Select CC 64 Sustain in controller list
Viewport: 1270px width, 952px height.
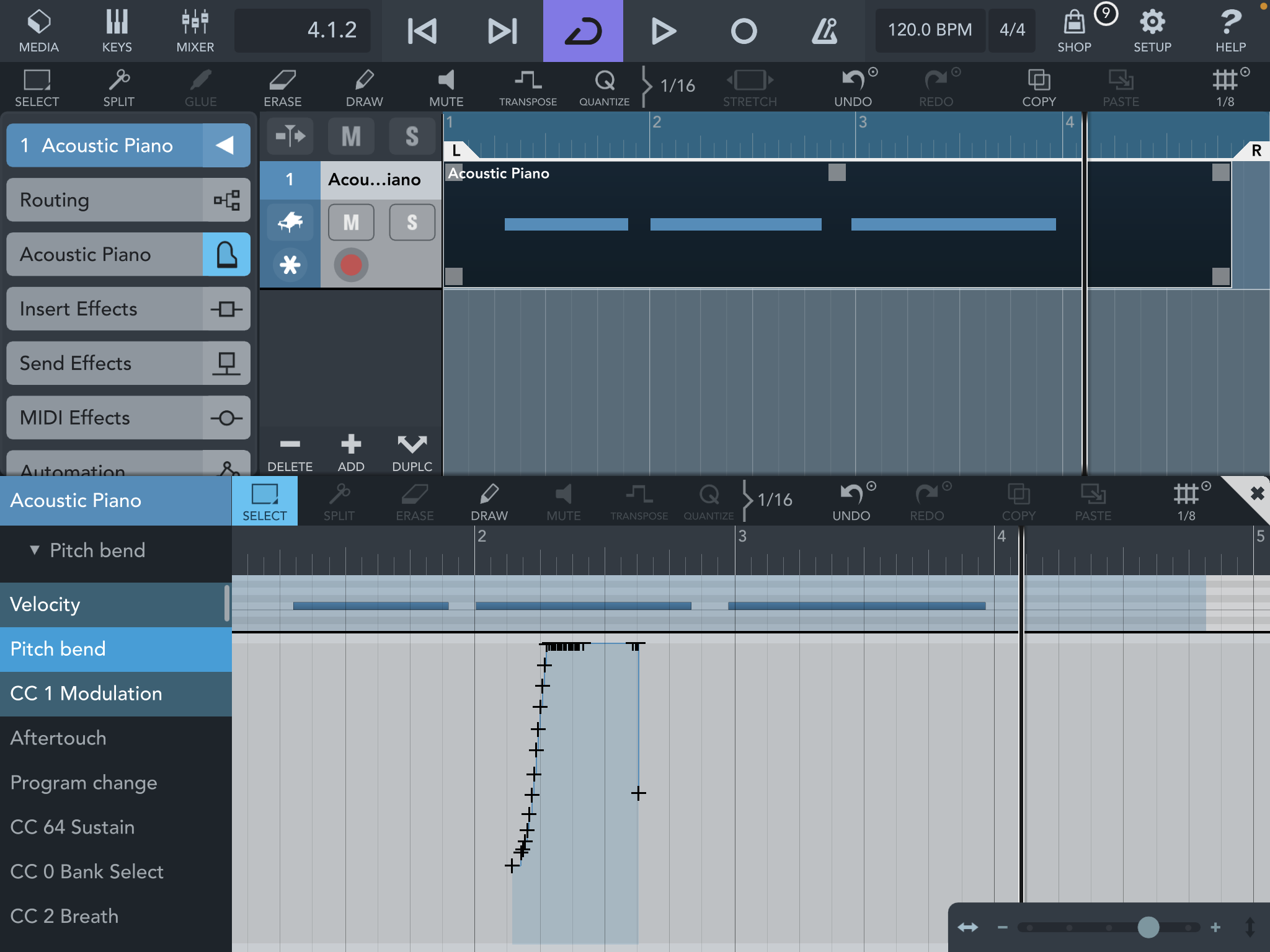click(x=116, y=827)
